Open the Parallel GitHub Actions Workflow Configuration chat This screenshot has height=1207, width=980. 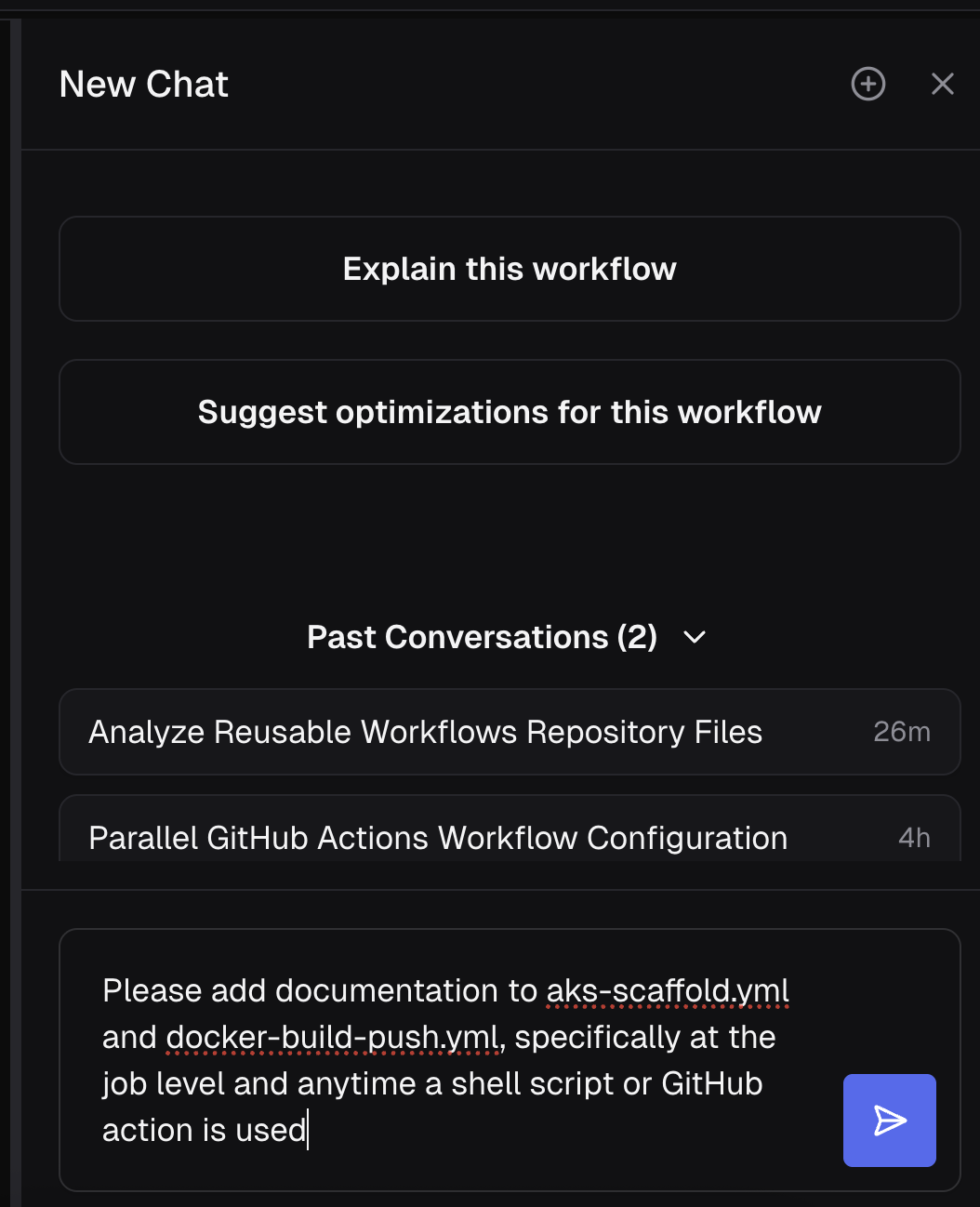pyautogui.click(x=437, y=837)
